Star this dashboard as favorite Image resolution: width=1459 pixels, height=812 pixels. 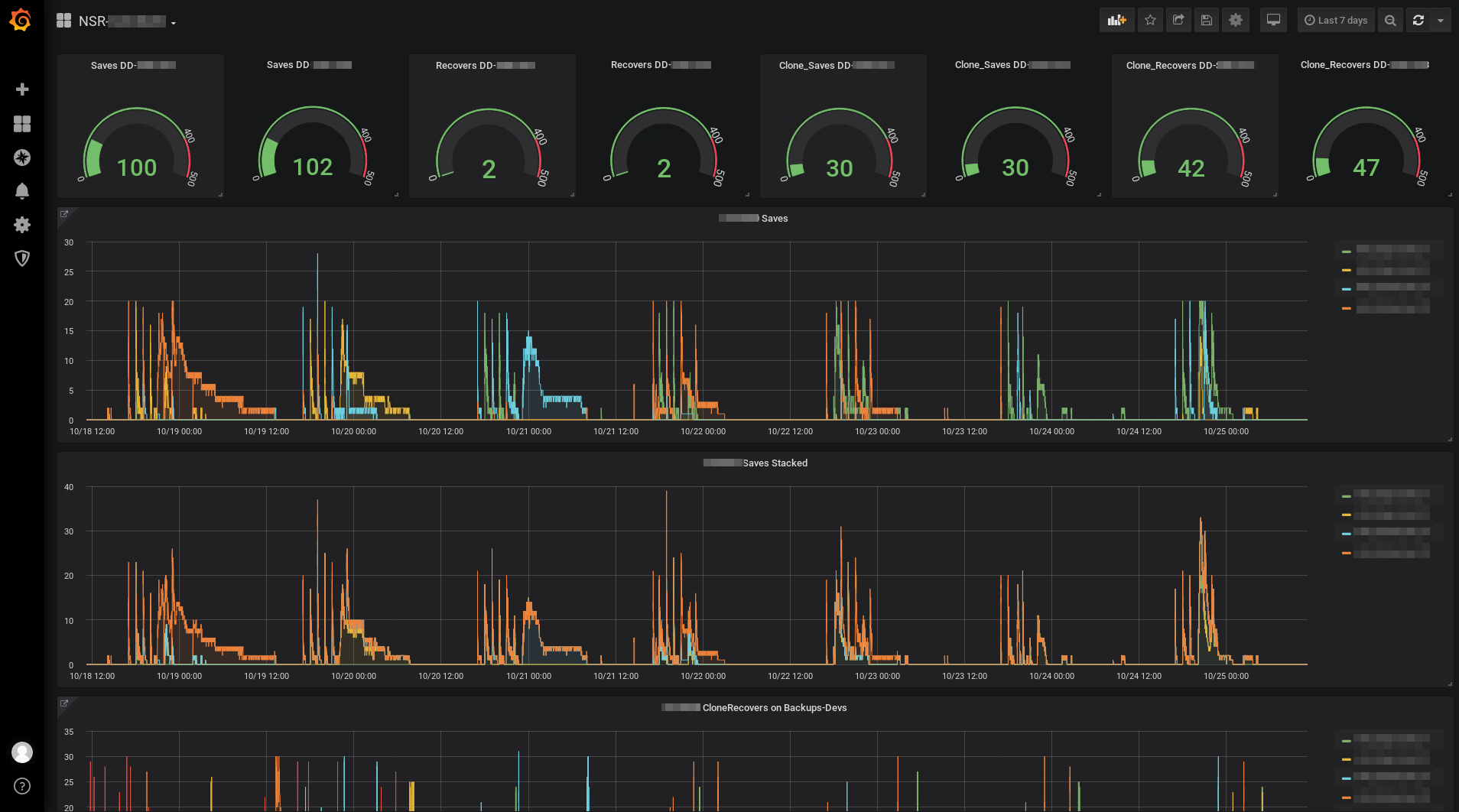click(x=1150, y=21)
